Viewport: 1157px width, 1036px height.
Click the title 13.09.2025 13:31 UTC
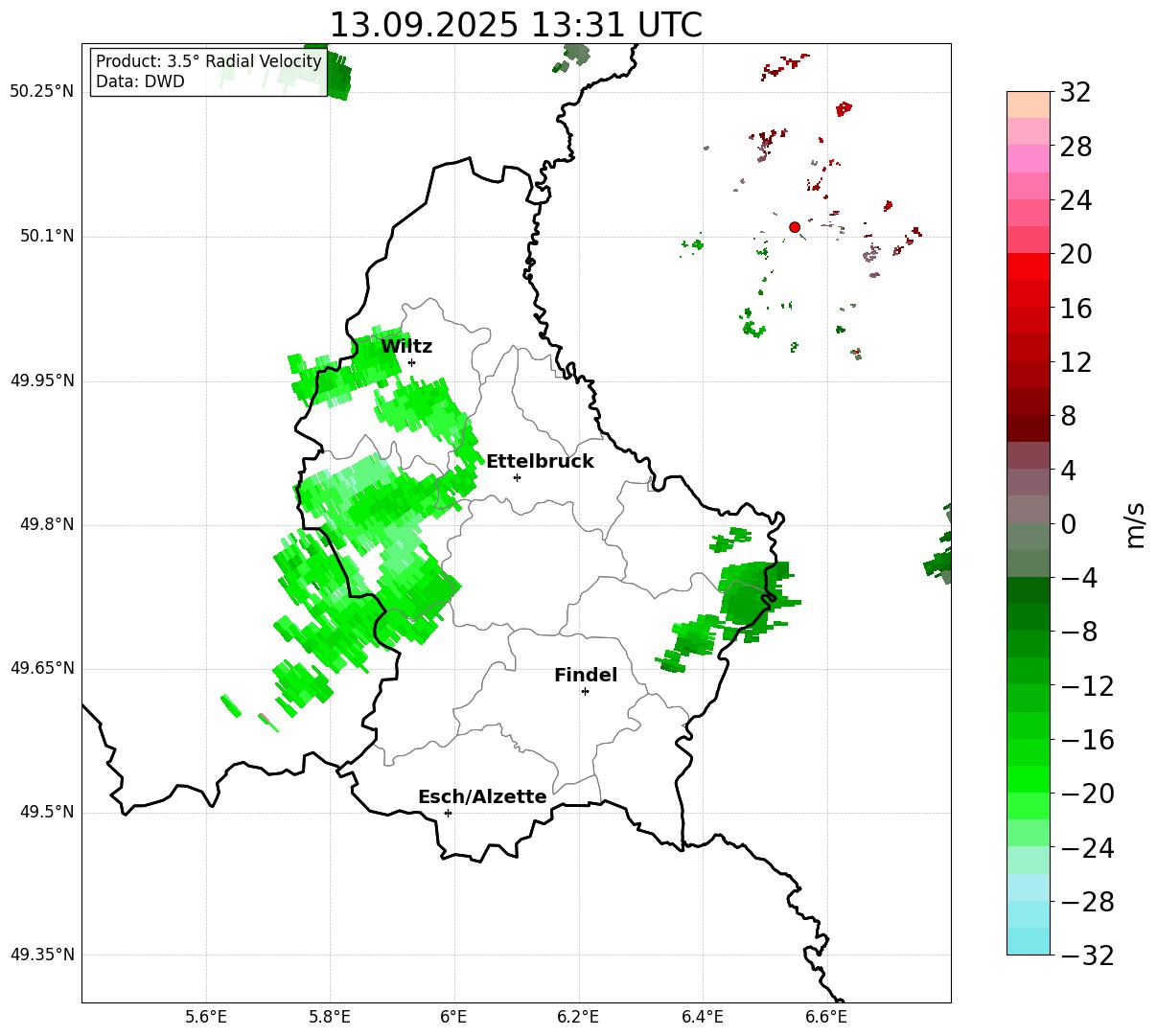pyautogui.click(x=516, y=25)
